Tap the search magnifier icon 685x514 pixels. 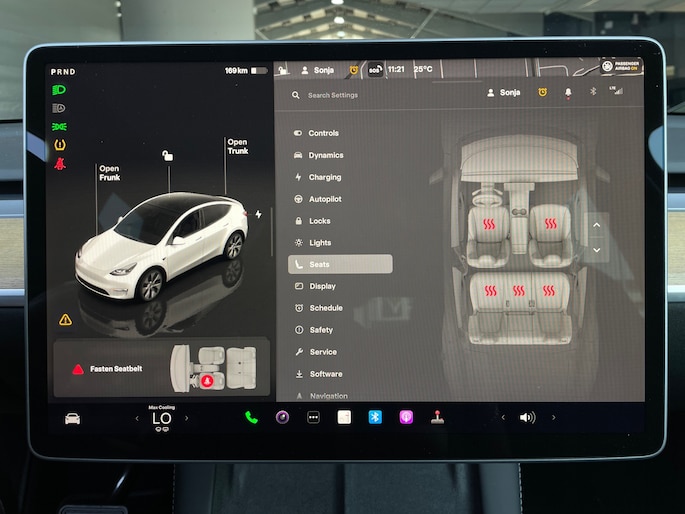296,95
